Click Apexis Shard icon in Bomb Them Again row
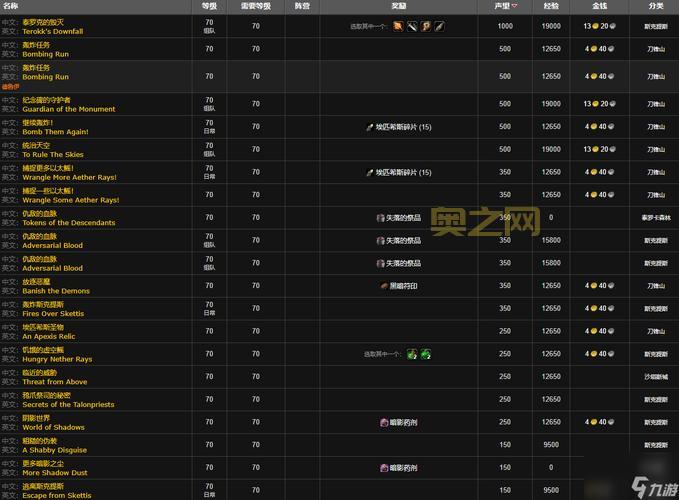Image resolution: width=679 pixels, height=500 pixels. coord(370,127)
